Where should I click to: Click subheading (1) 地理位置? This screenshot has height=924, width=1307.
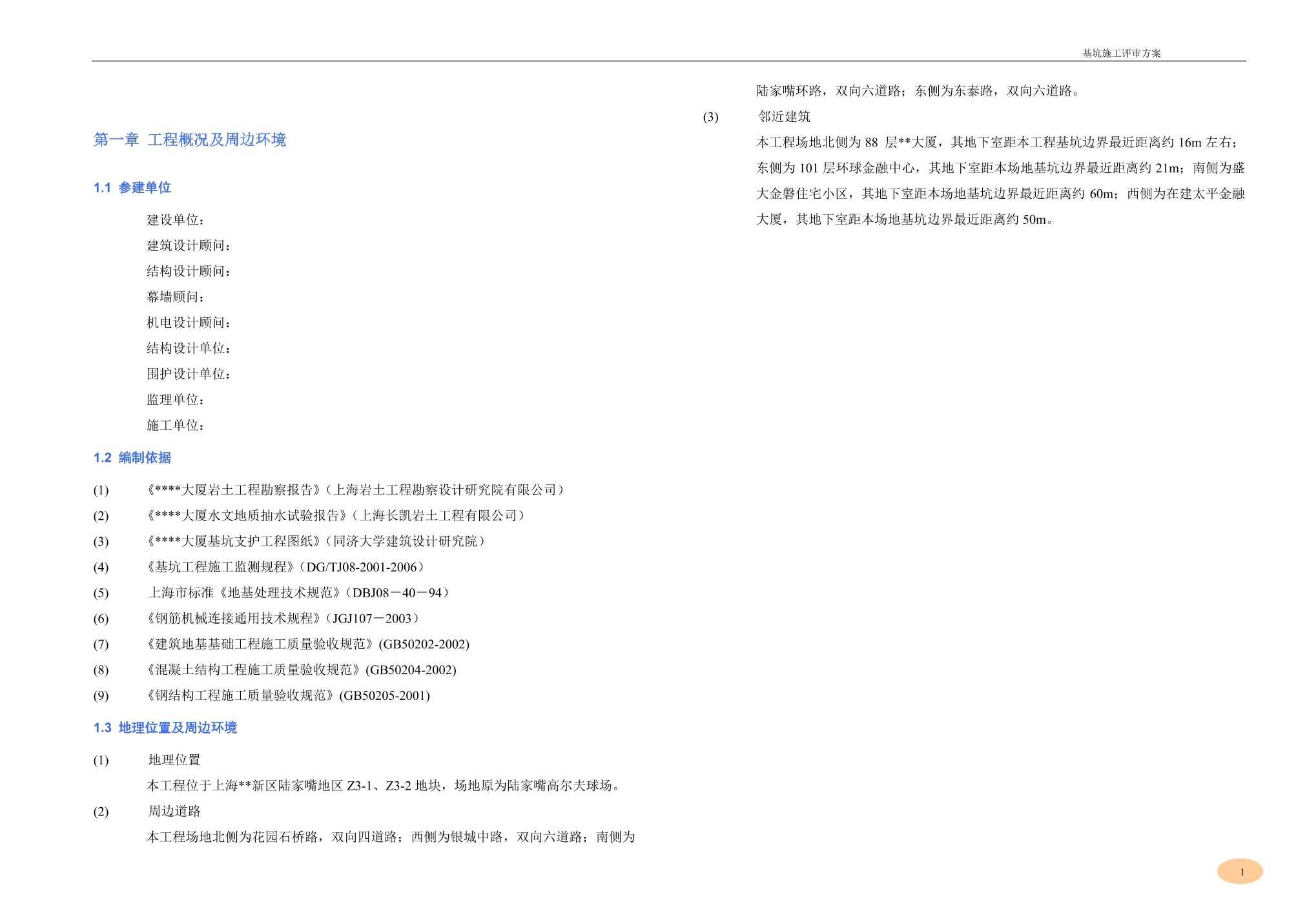tap(147, 760)
